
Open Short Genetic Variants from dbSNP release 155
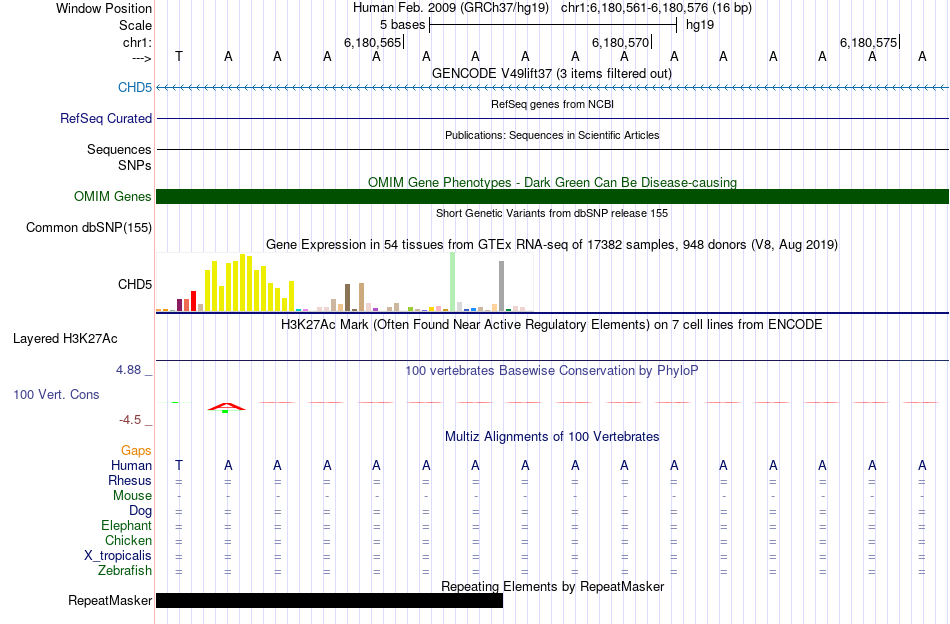pyautogui.click(x=552, y=213)
